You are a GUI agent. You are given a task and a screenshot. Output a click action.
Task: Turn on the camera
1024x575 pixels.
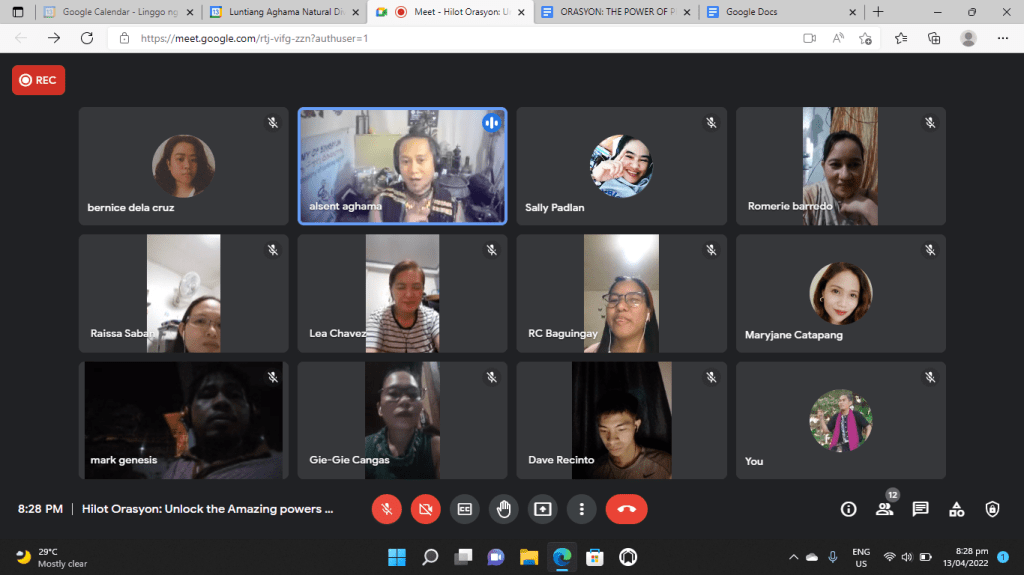point(426,509)
